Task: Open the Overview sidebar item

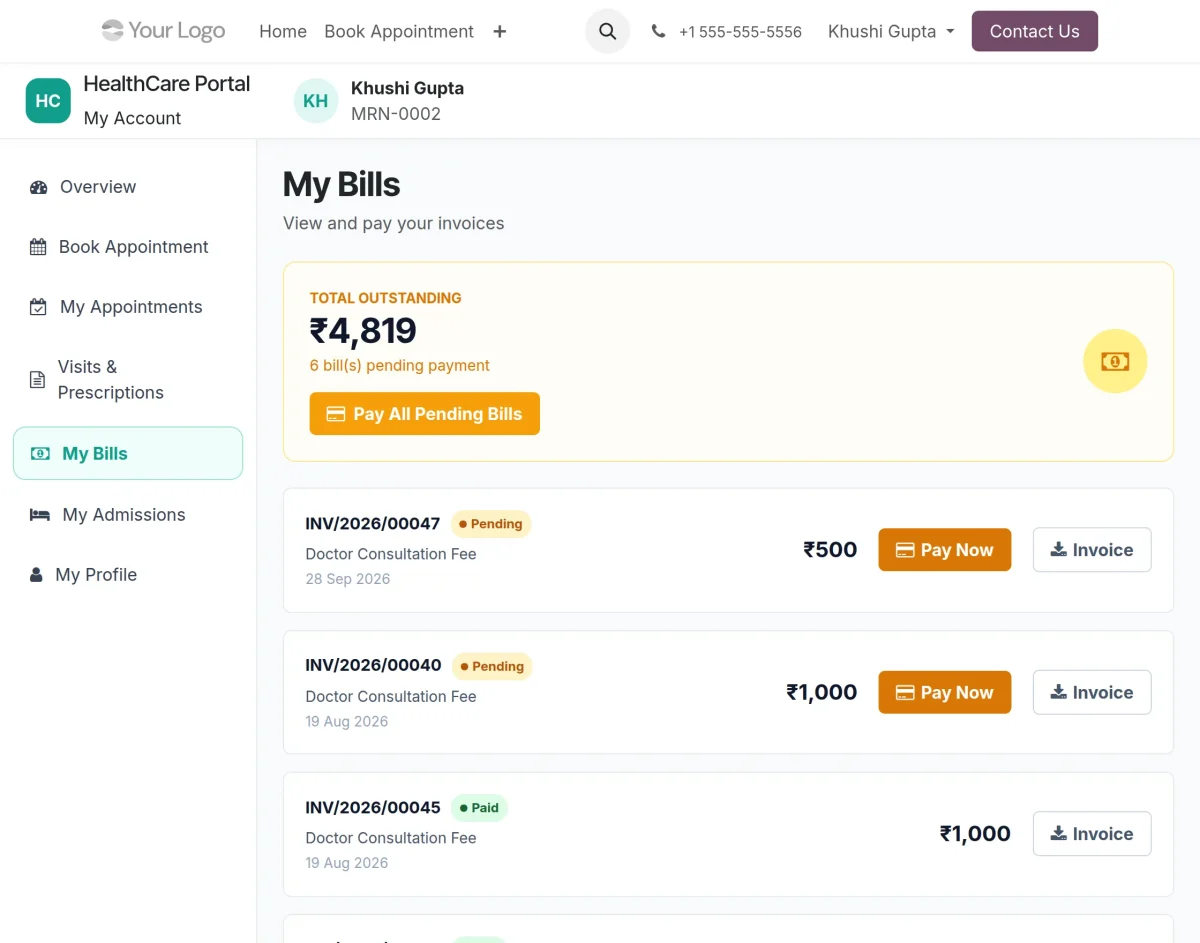Action: point(128,187)
